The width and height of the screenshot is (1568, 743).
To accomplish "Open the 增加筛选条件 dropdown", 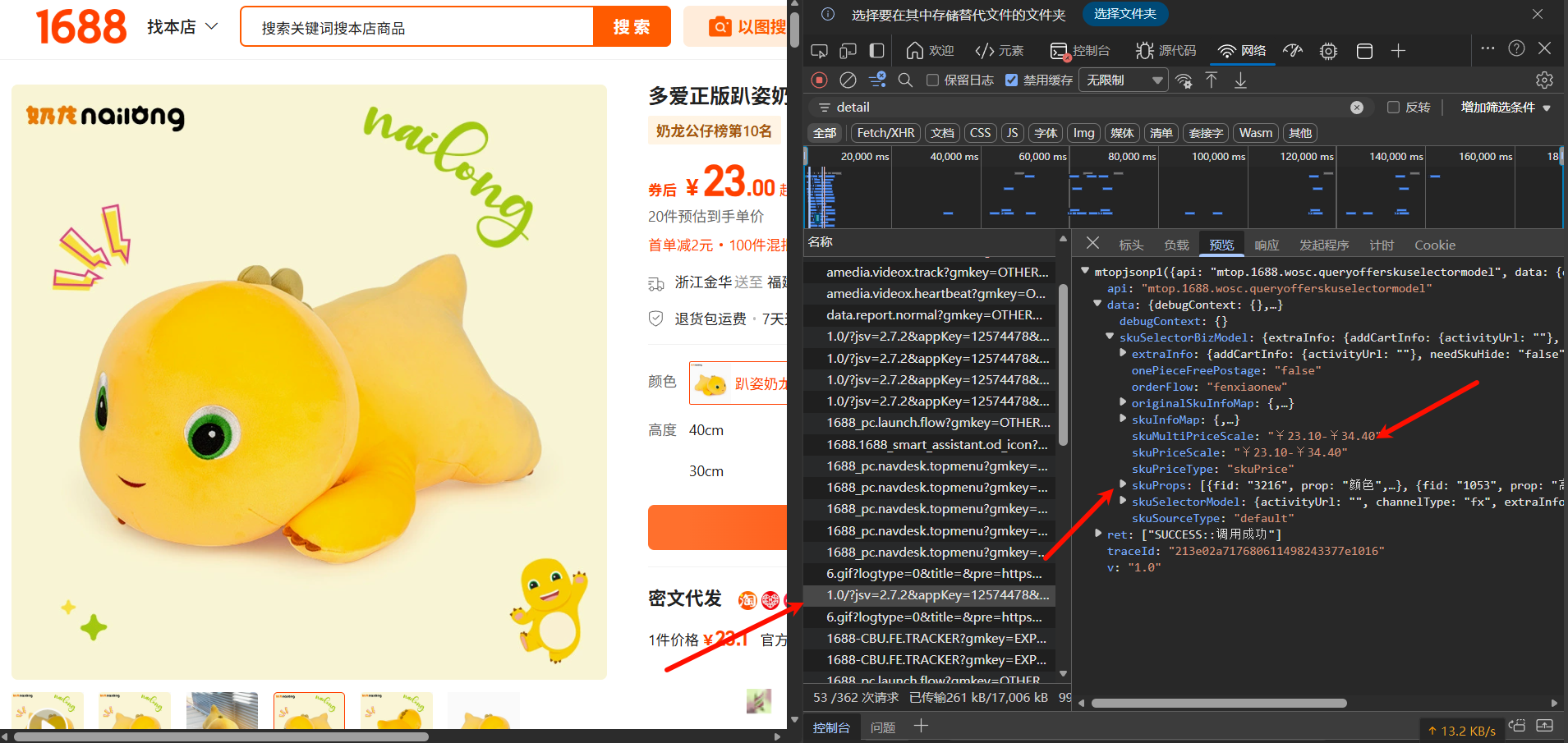I will point(1505,108).
